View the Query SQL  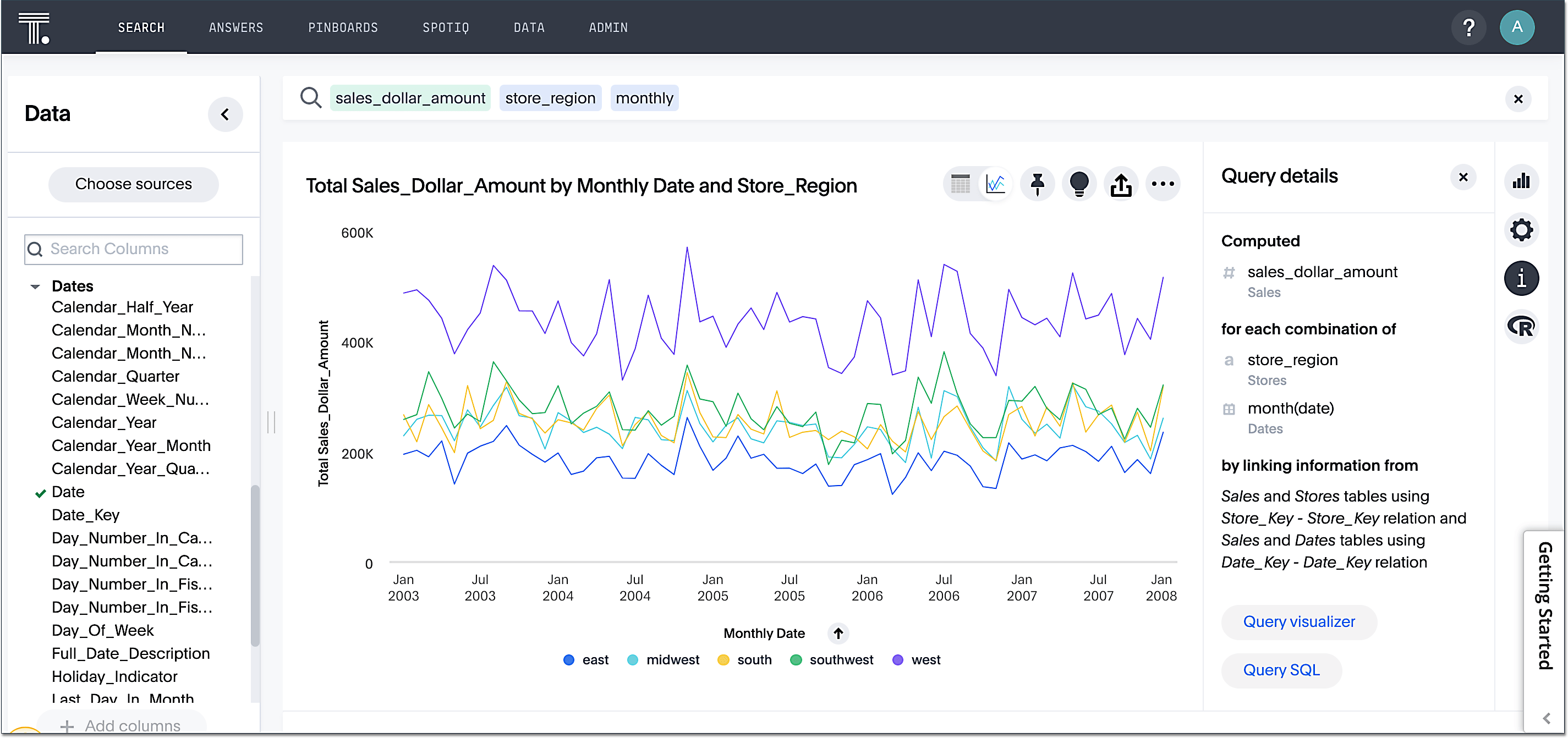[1281, 670]
